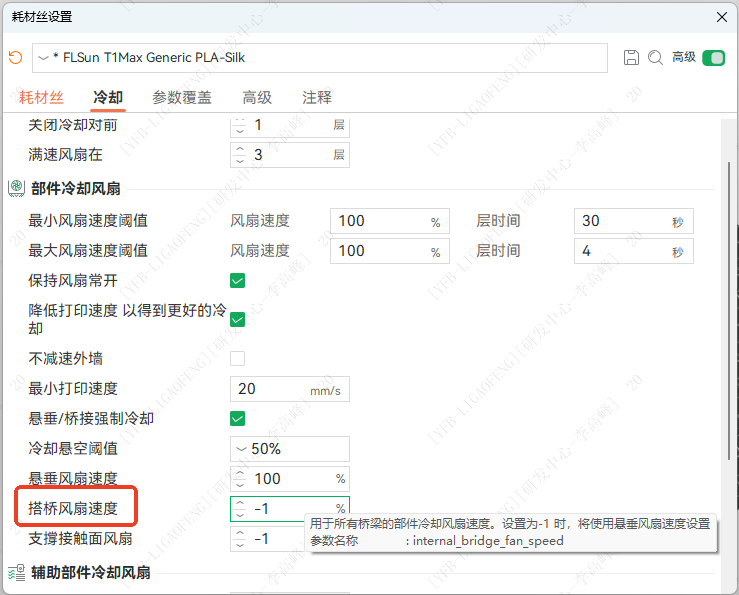Increase 搭桥风扇速度 with up arrow

(x=240, y=503)
